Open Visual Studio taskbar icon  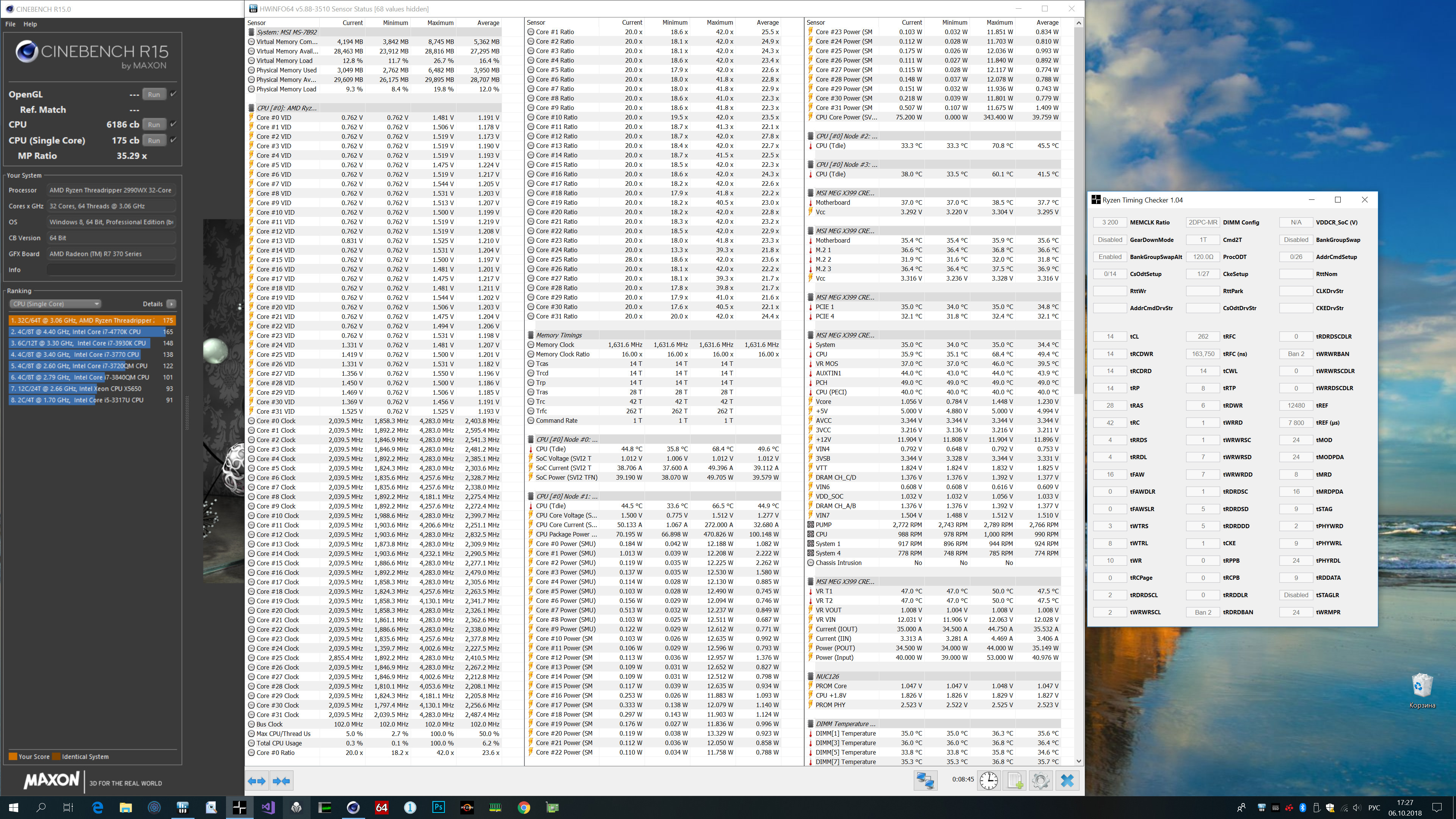268,808
